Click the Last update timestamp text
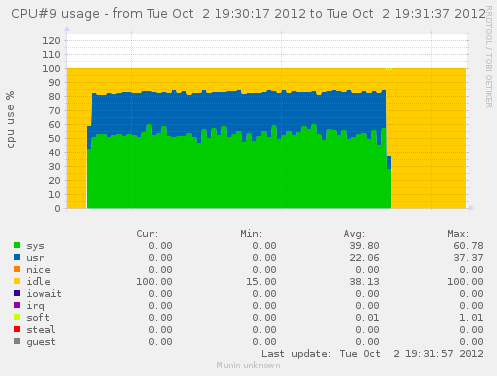Image resolution: width=497 pixels, height=376 pixels. click(372, 354)
